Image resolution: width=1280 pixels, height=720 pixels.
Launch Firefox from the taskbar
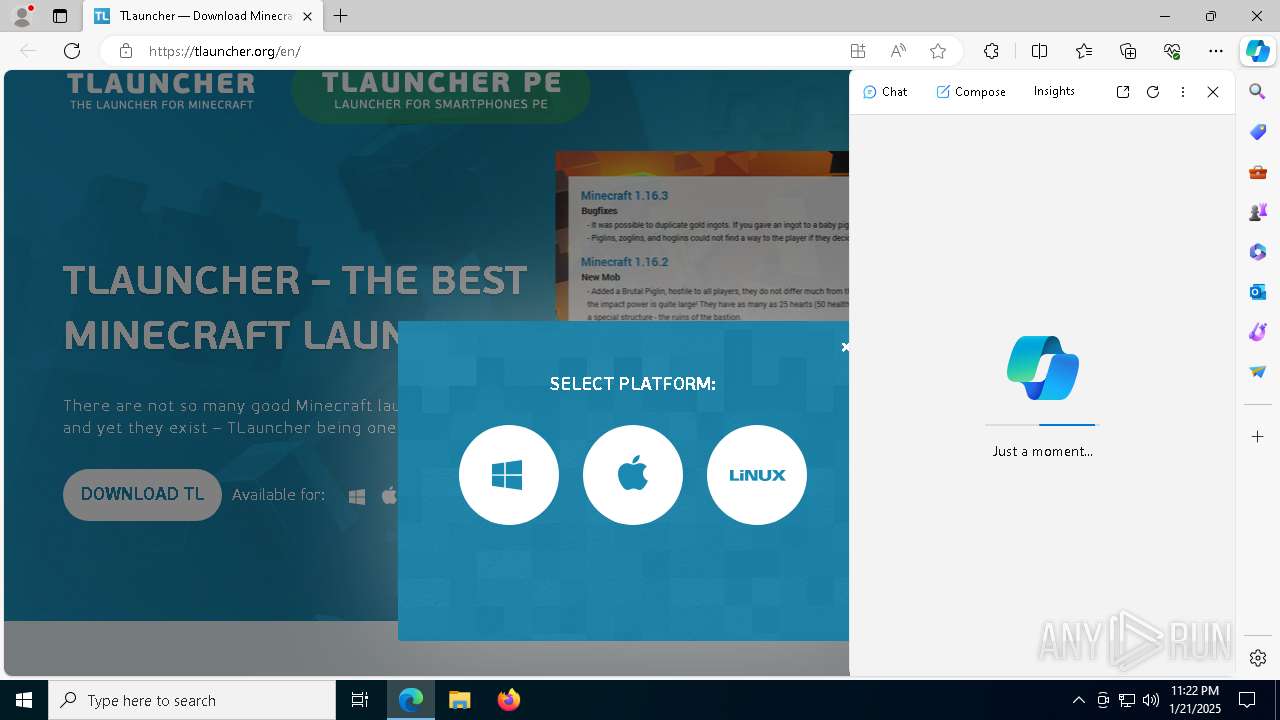(x=509, y=700)
